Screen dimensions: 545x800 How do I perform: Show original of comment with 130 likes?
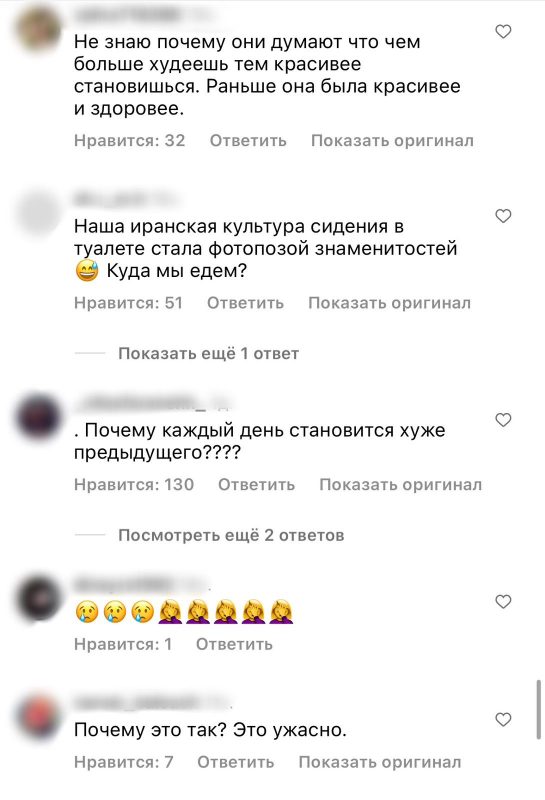point(401,484)
